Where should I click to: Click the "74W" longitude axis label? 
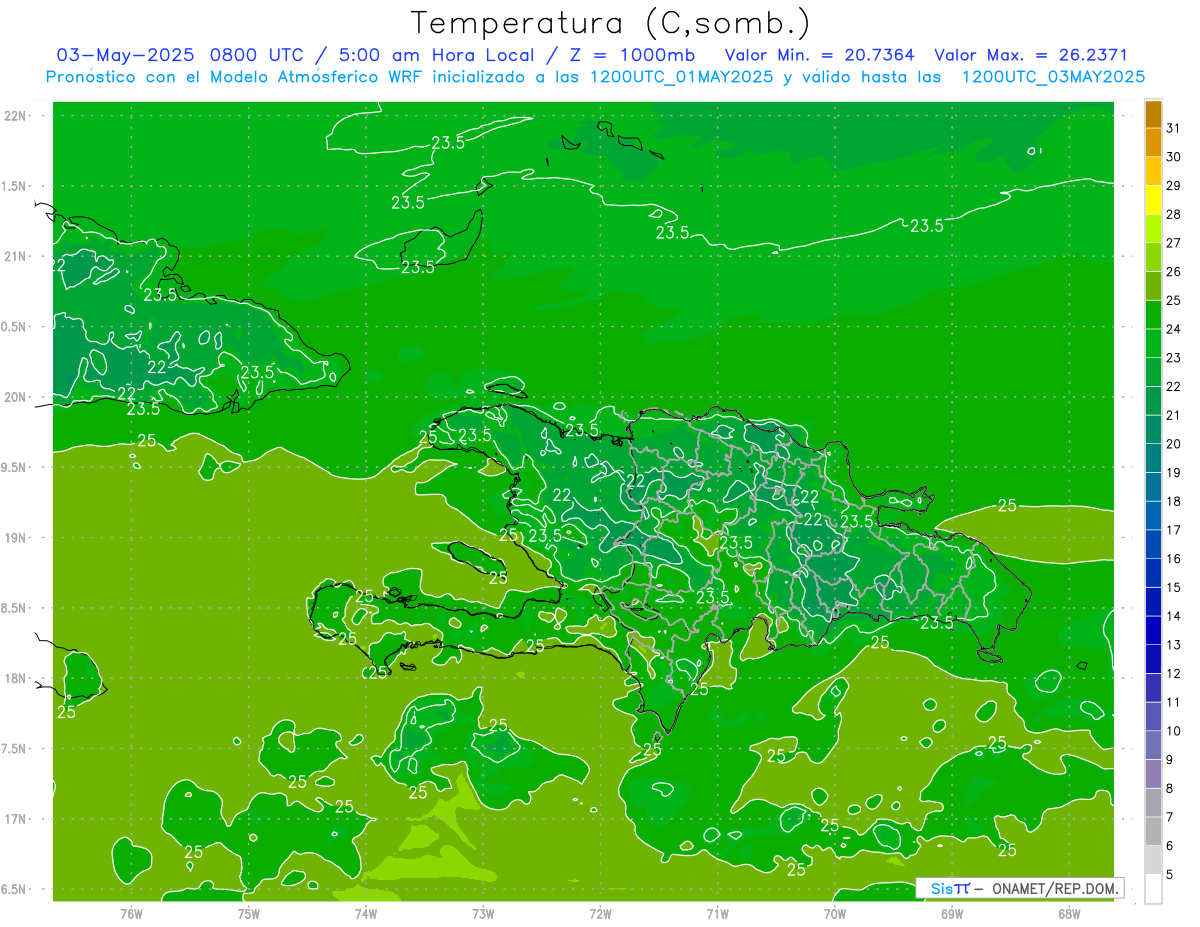click(x=366, y=914)
